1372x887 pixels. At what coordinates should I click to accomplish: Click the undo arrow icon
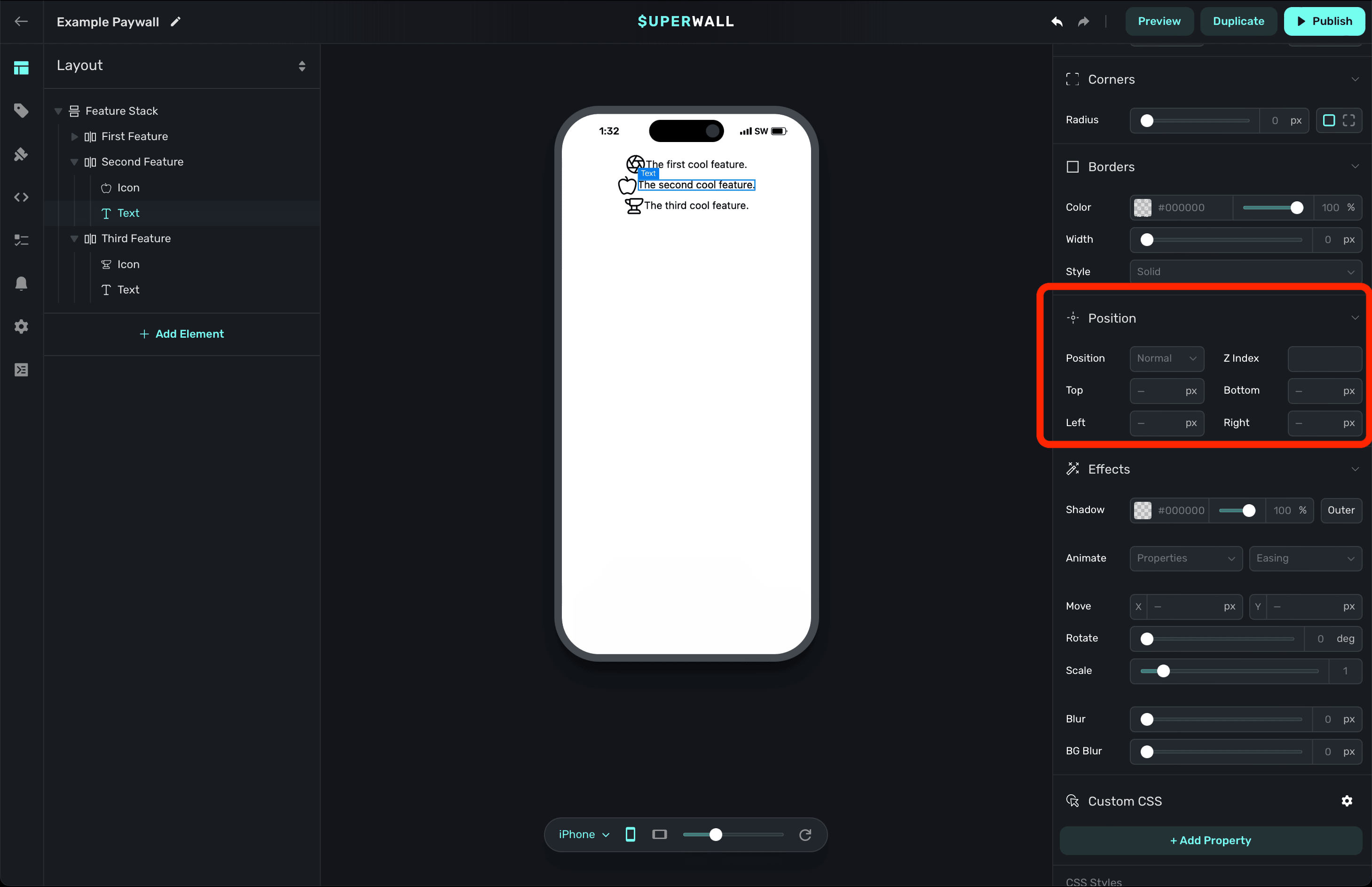coord(1057,22)
